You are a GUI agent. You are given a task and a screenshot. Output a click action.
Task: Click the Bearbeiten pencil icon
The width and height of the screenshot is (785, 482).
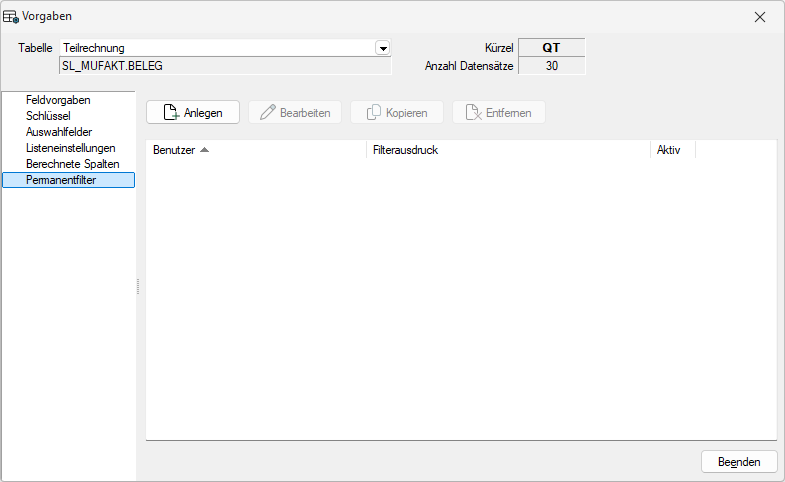(267, 113)
